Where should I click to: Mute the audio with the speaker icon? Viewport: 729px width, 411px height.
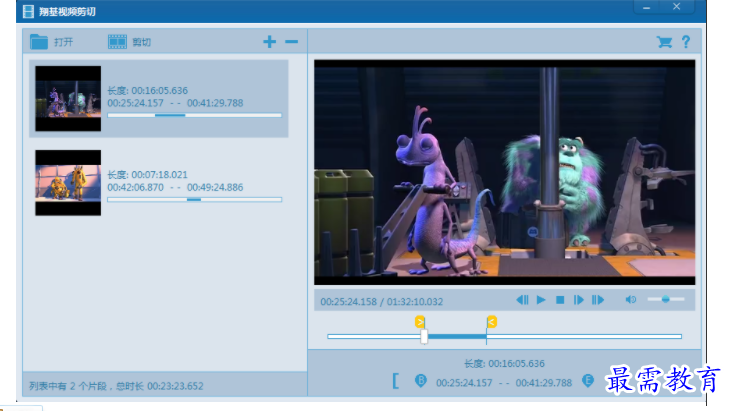pos(630,299)
